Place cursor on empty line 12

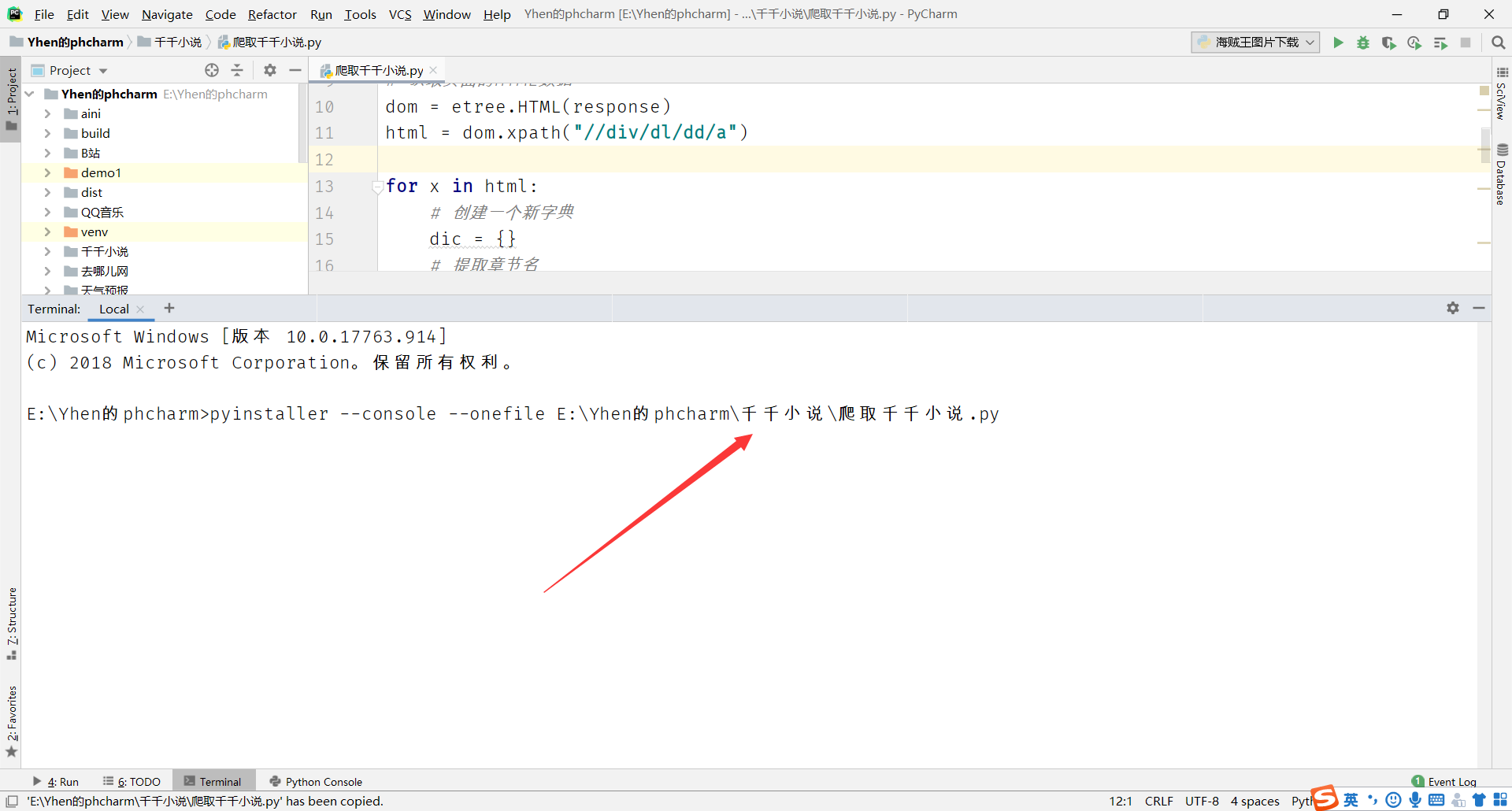[929, 160]
